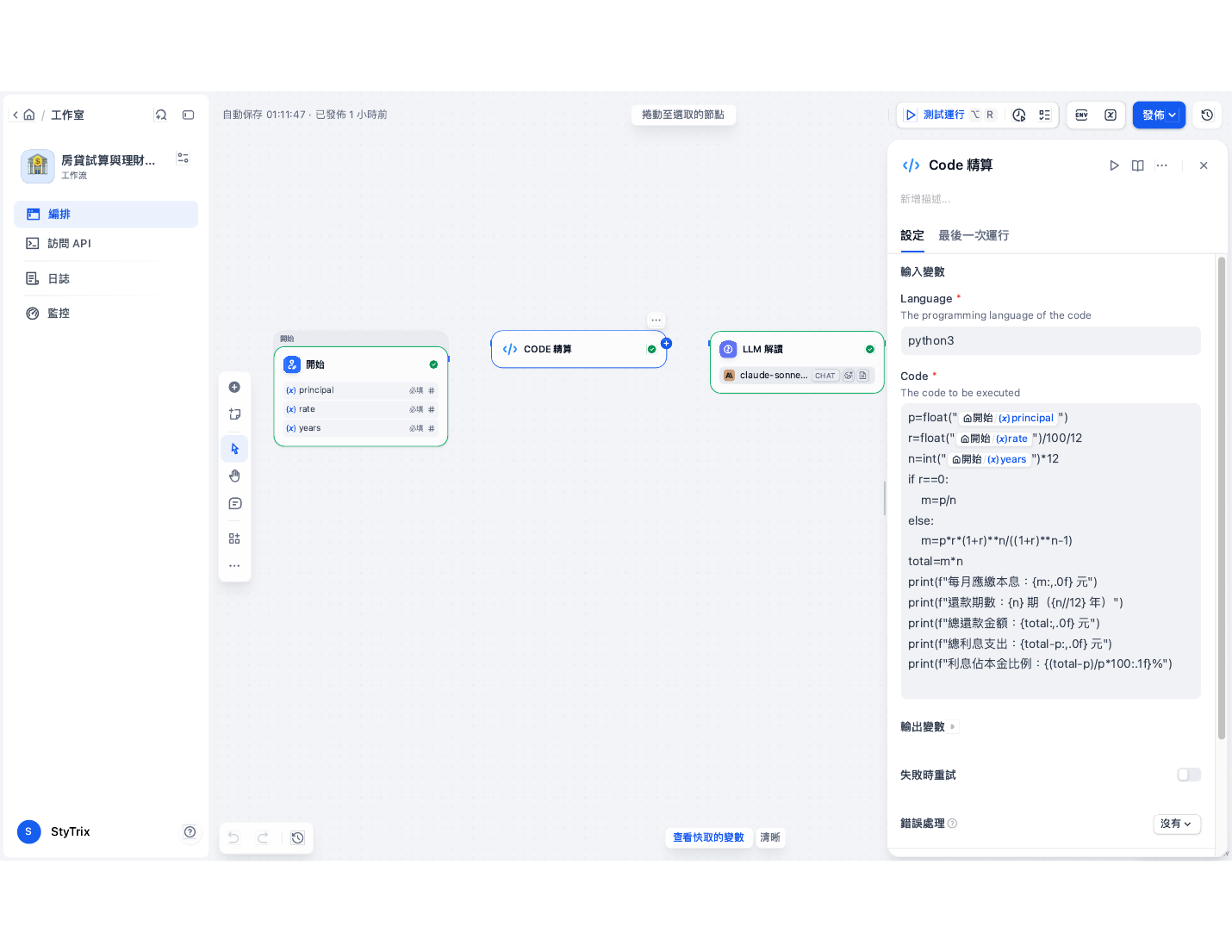Open the 工作室 breadcrumb link

(x=67, y=115)
